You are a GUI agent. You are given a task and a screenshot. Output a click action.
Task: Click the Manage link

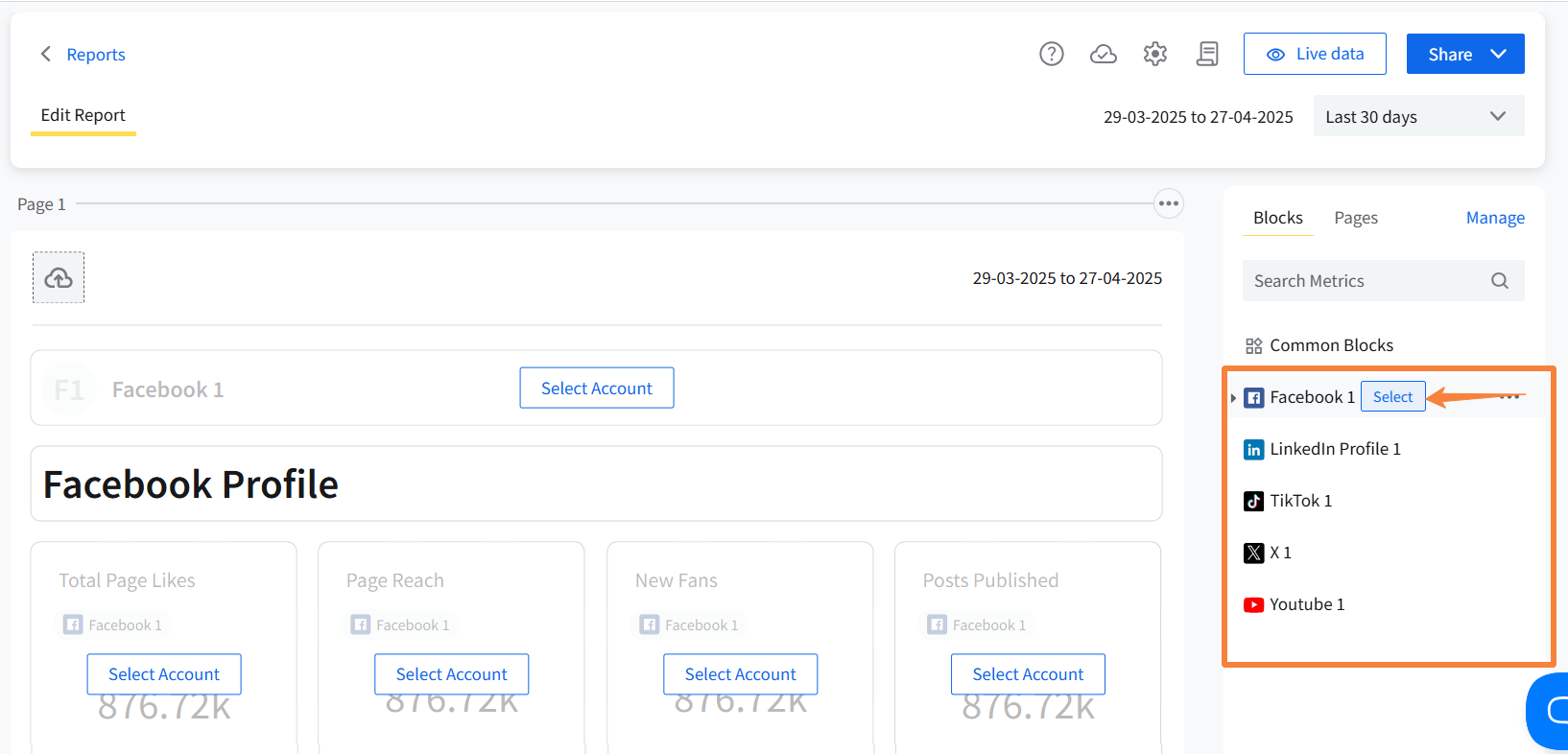(x=1495, y=218)
